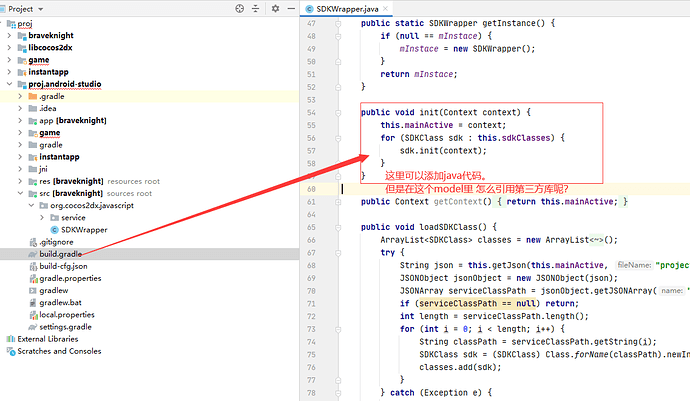The image size is (690, 401).
Task: Click the collapse all icon in Project toolbar
Action: coord(256,8)
